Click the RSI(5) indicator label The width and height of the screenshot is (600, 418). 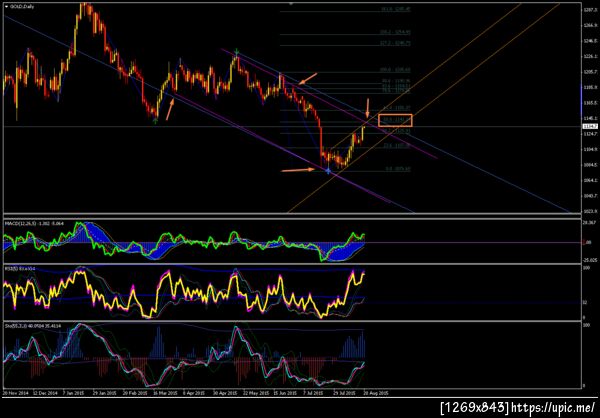9,268
